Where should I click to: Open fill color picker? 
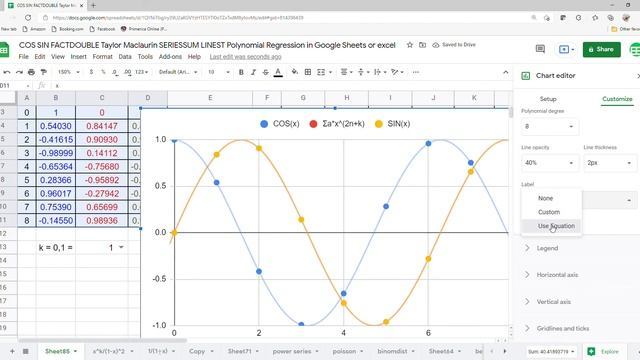[x=295, y=72]
